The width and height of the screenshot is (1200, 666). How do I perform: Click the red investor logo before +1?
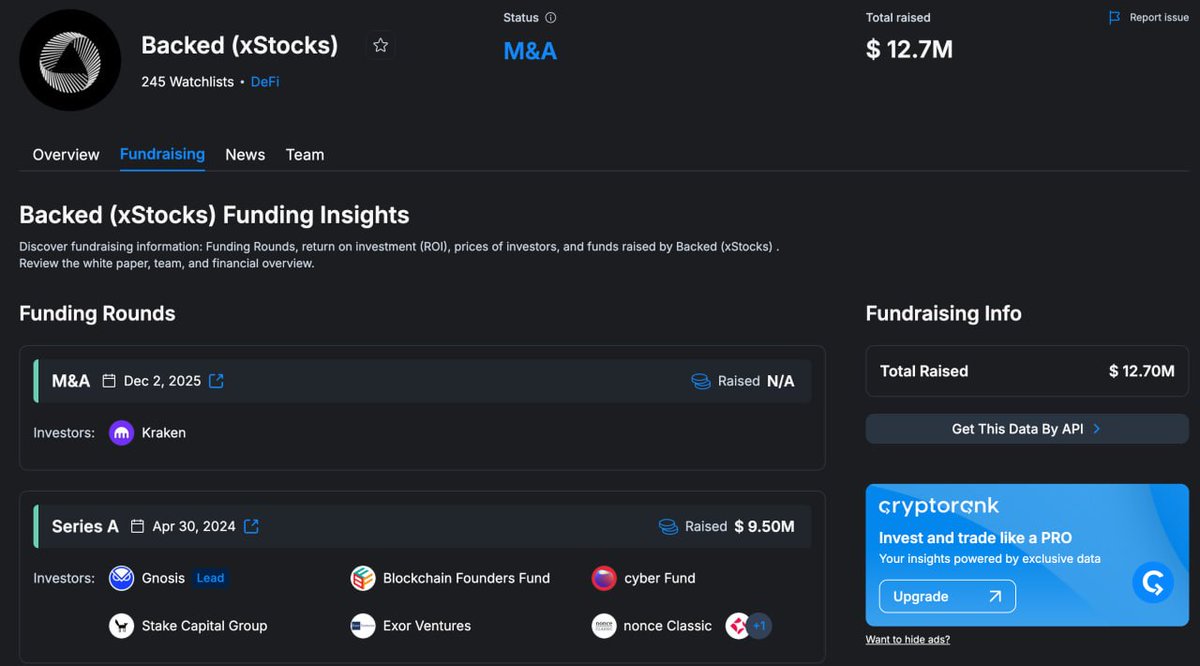click(x=737, y=626)
